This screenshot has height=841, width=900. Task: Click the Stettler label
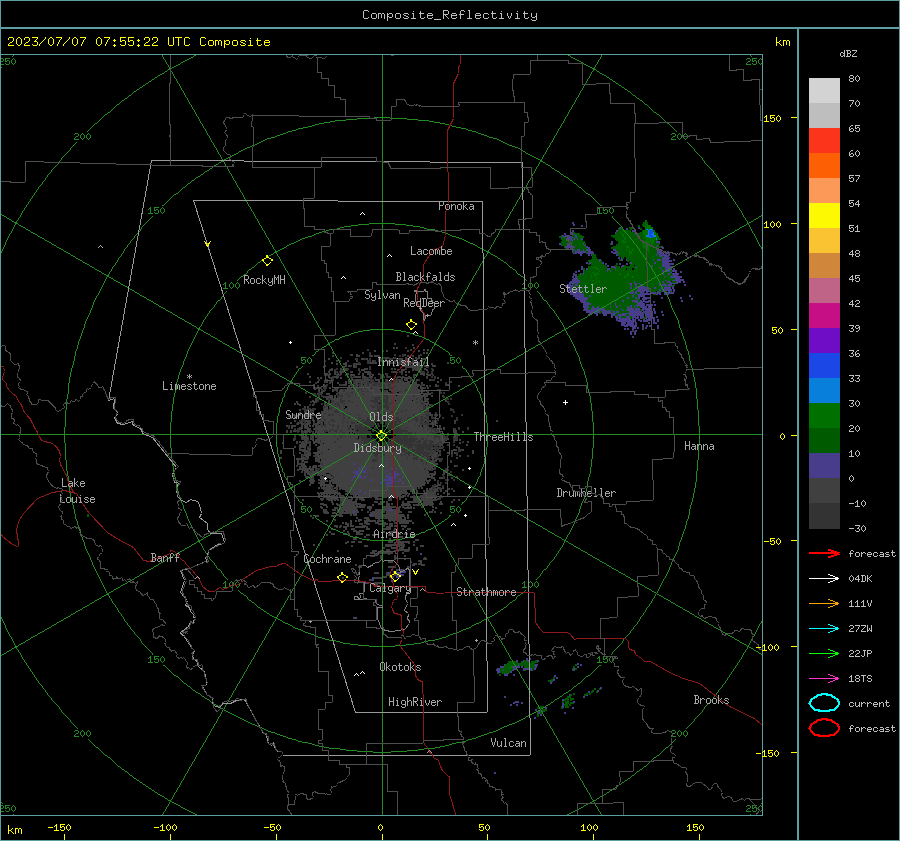[x=583, y=289]
